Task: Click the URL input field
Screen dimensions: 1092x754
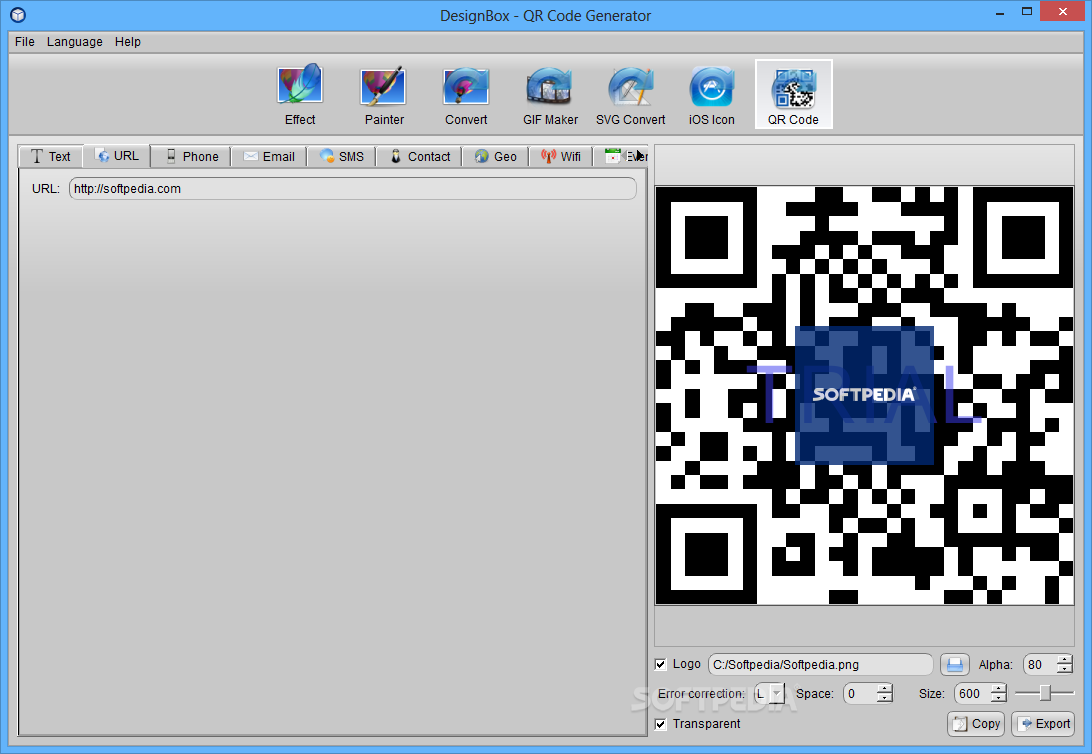Action: 352,189
